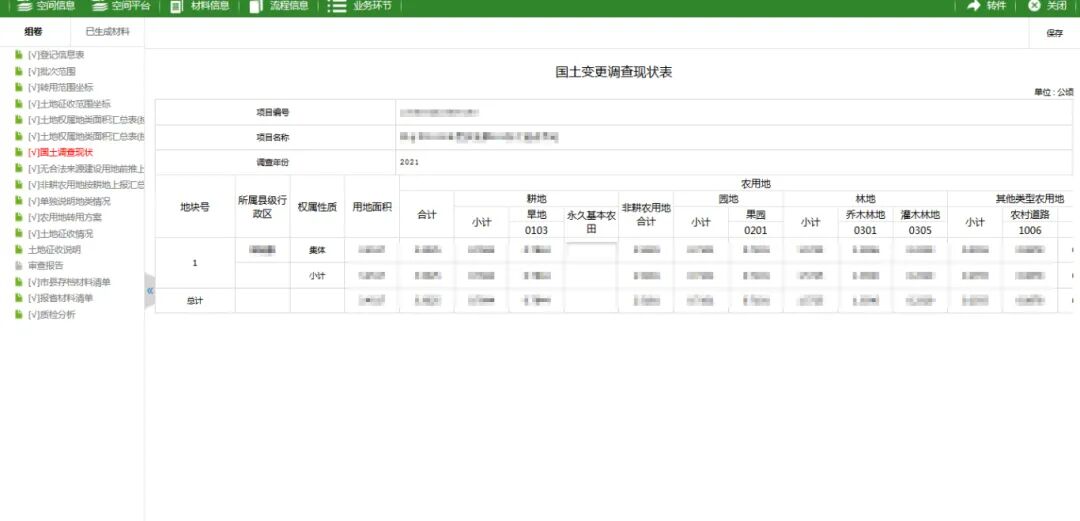Click the 乔木林地 column header
The image size is (1080, 521).
[x=866, y=214]
